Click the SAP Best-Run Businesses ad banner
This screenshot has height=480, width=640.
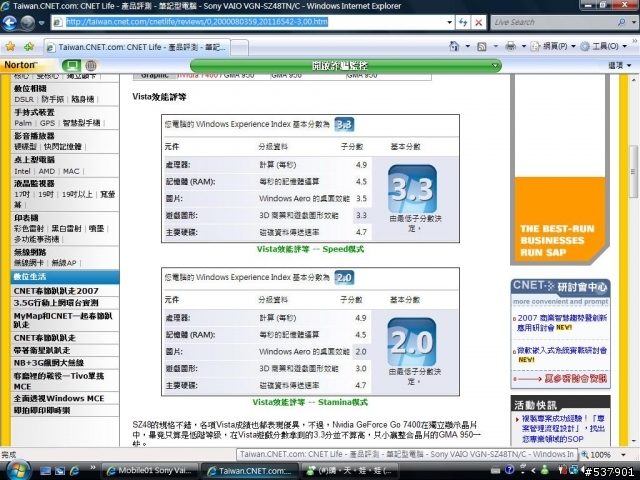560,169
